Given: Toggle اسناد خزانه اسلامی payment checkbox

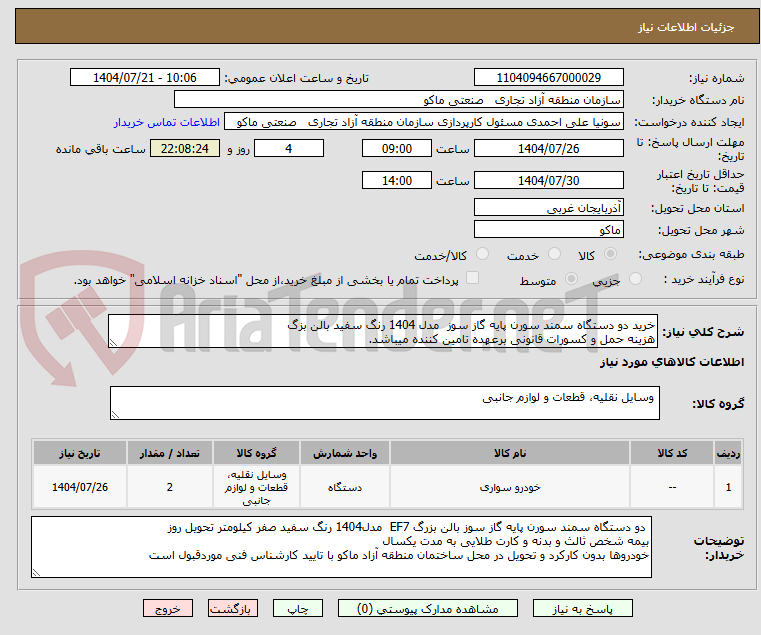Looking at the screenshot, I should (472, 278).
